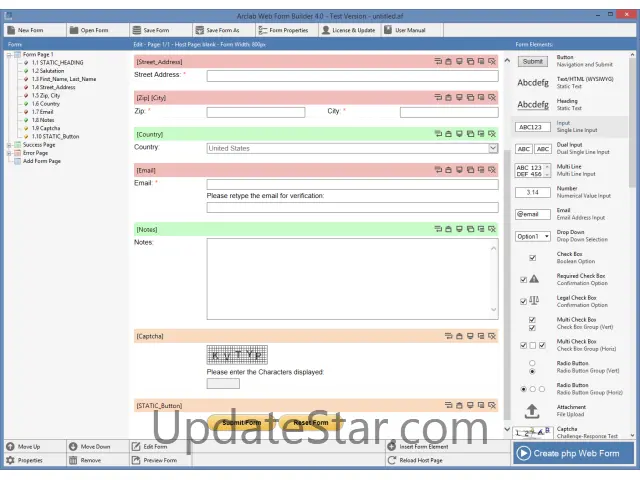Image resolution: width=640 pixels, height=480 pixels.
Task: Move the STATIC_Button element up
Action: pyautogui.click(x=459, y=405)
